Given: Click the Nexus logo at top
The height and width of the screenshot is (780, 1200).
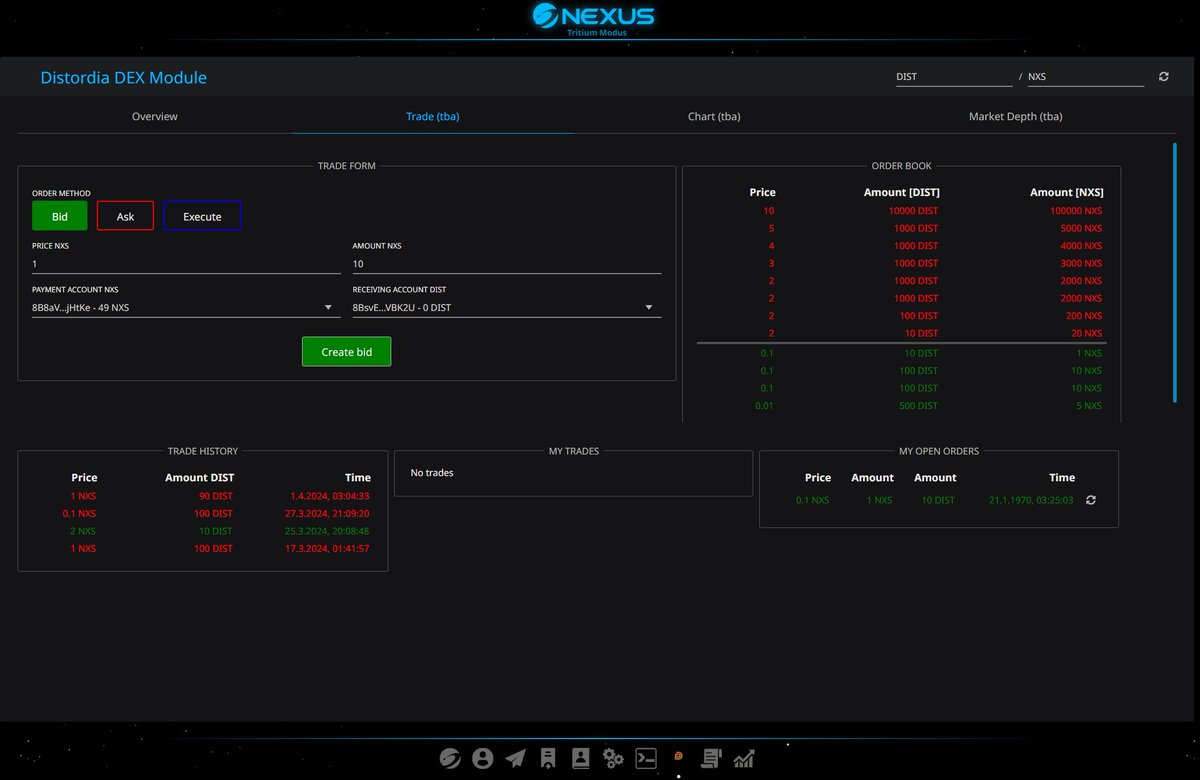Looking at the screenshot, I should coord(594,18).
